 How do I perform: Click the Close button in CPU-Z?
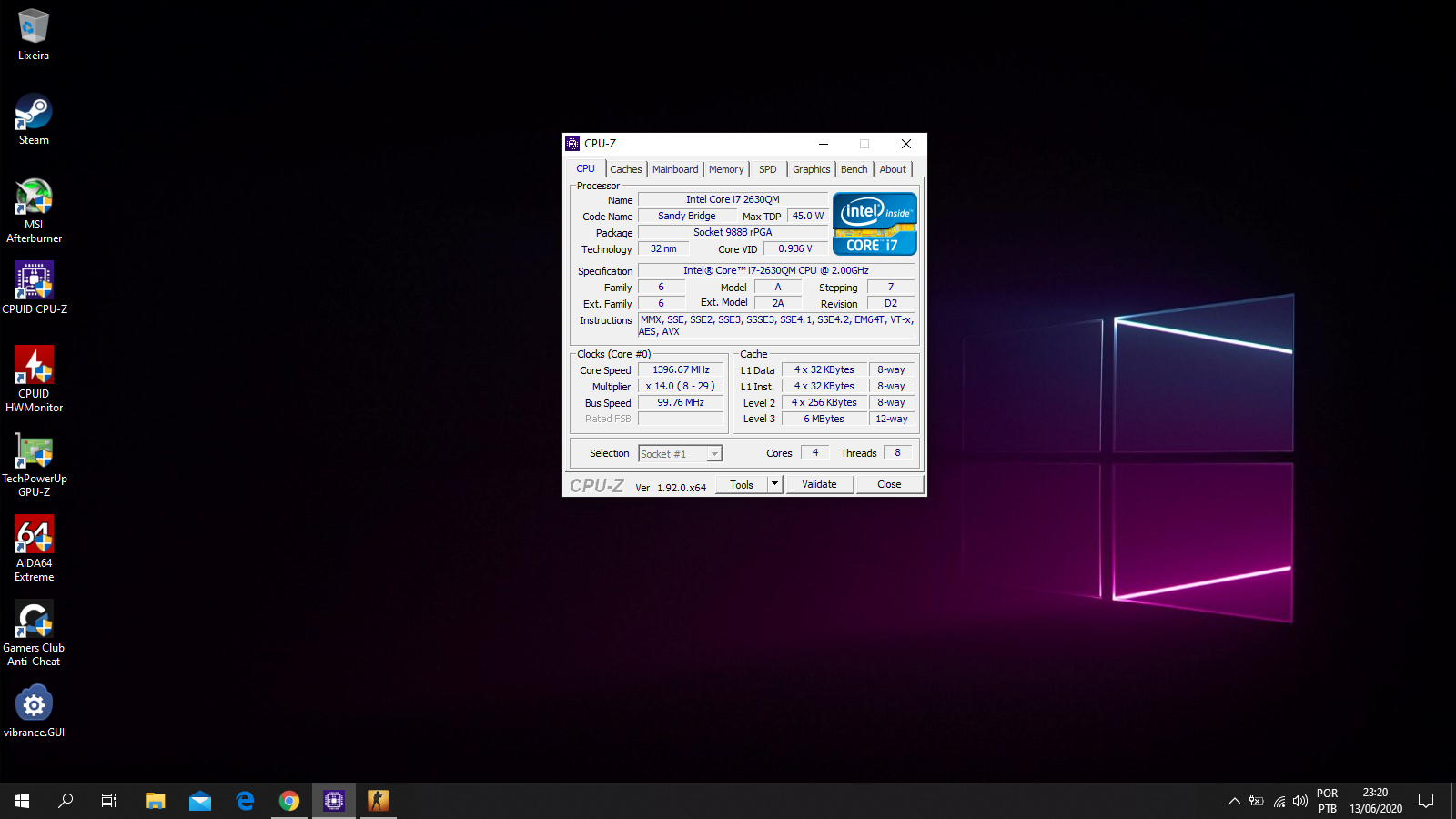889,484
